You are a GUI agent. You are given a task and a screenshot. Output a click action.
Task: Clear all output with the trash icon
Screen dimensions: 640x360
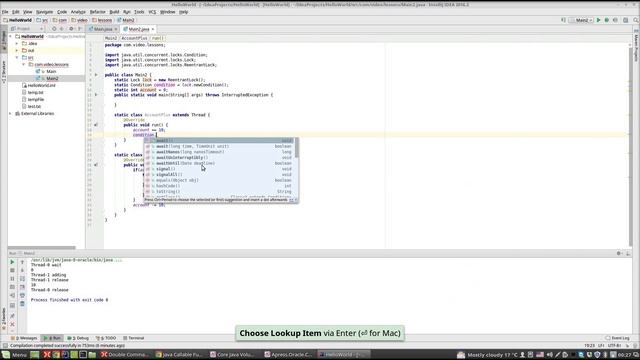click(22, 304)
